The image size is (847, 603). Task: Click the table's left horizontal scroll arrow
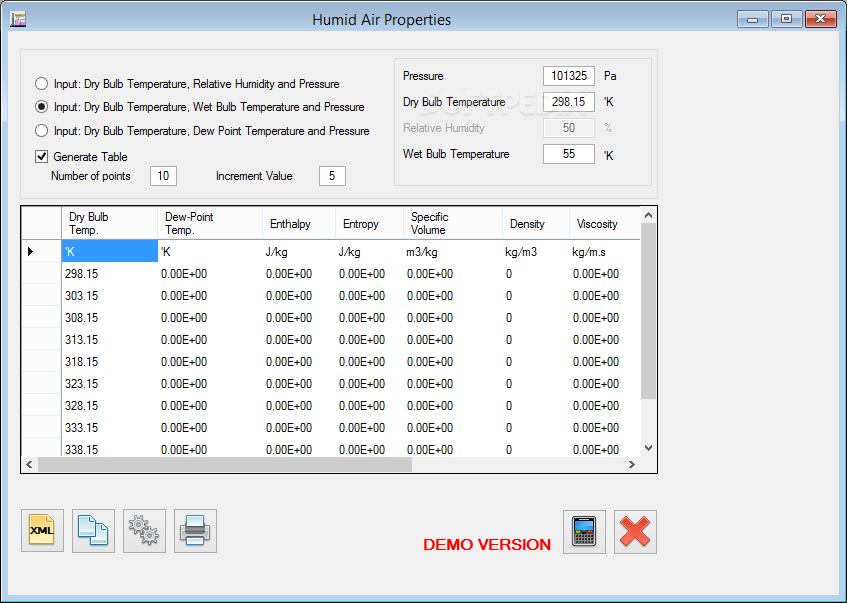(29, 465)
